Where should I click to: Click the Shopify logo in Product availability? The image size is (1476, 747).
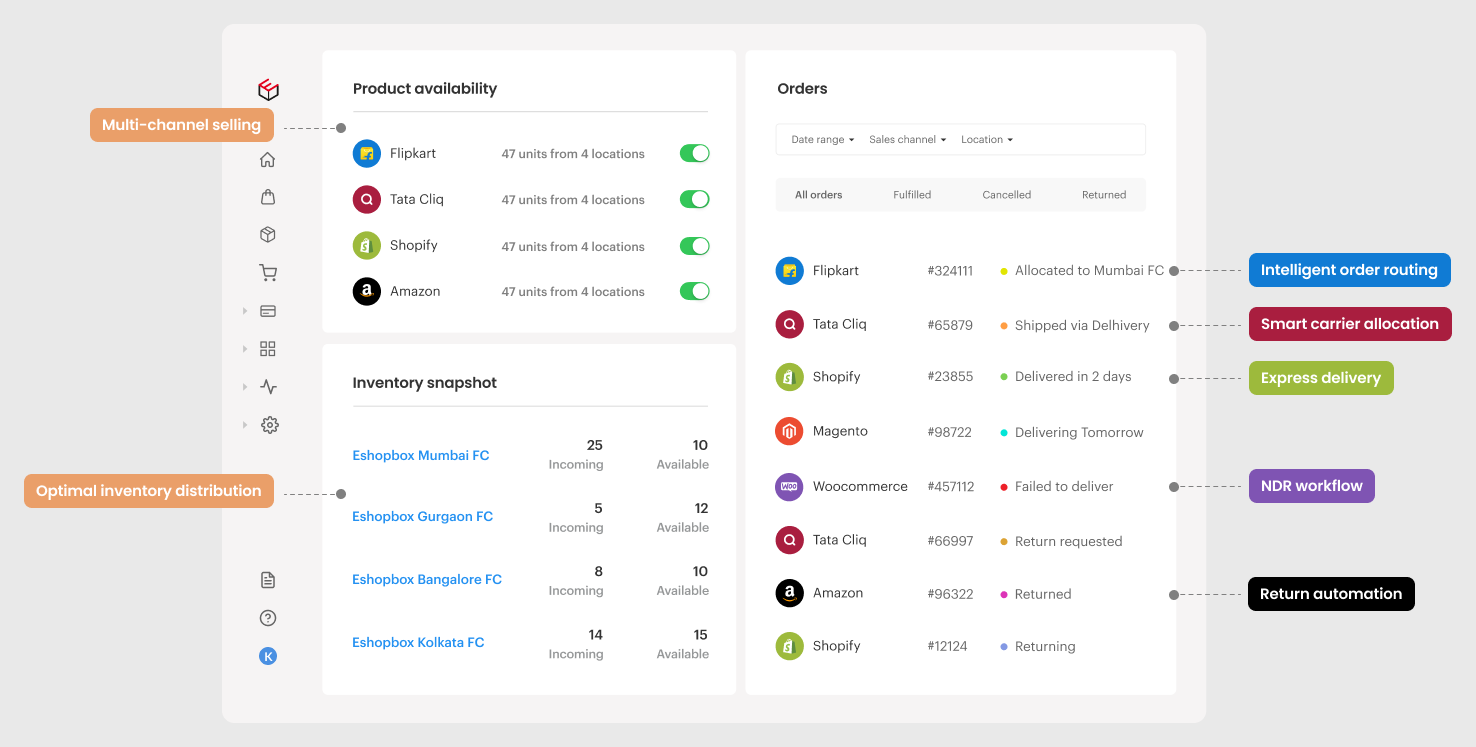coord(367,245)
